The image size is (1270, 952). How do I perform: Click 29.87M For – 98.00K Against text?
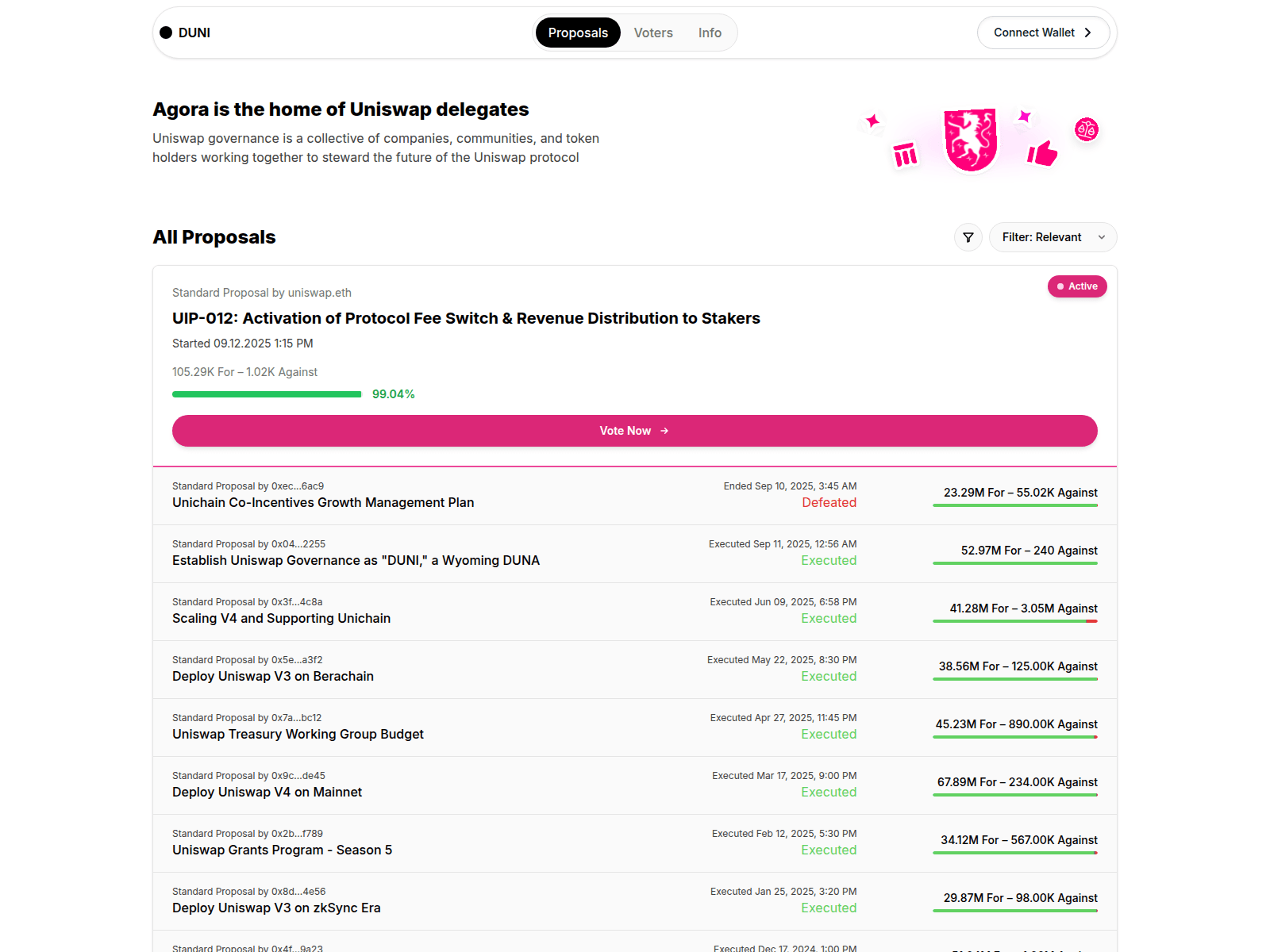[1021, 898]
